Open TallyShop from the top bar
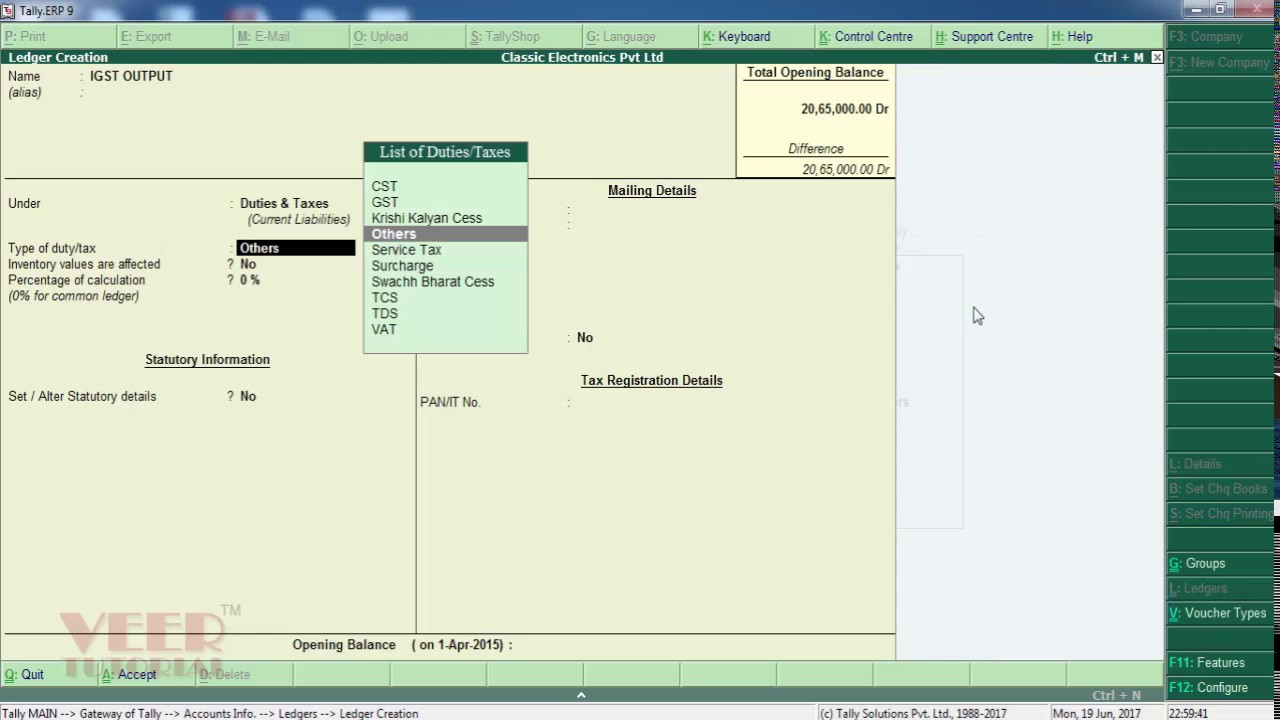This screenshot has width=1280, height=720. (524, 36)
